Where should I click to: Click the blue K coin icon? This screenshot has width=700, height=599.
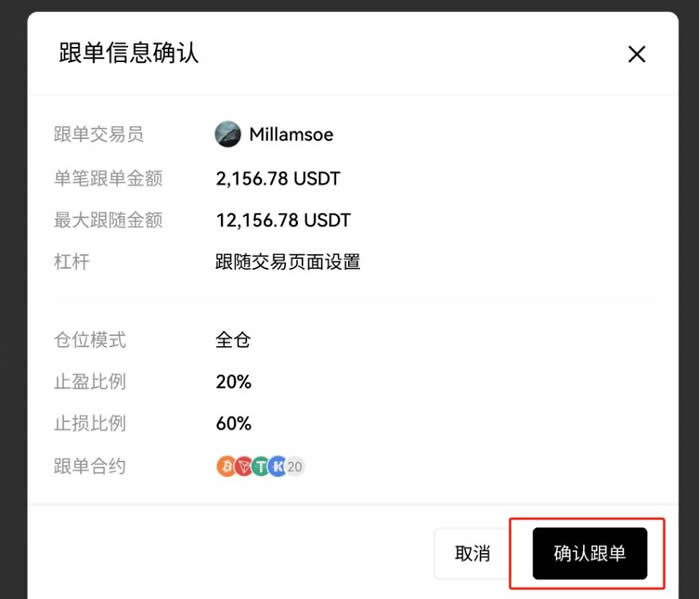pyautogui.click(x=277, y=466)
